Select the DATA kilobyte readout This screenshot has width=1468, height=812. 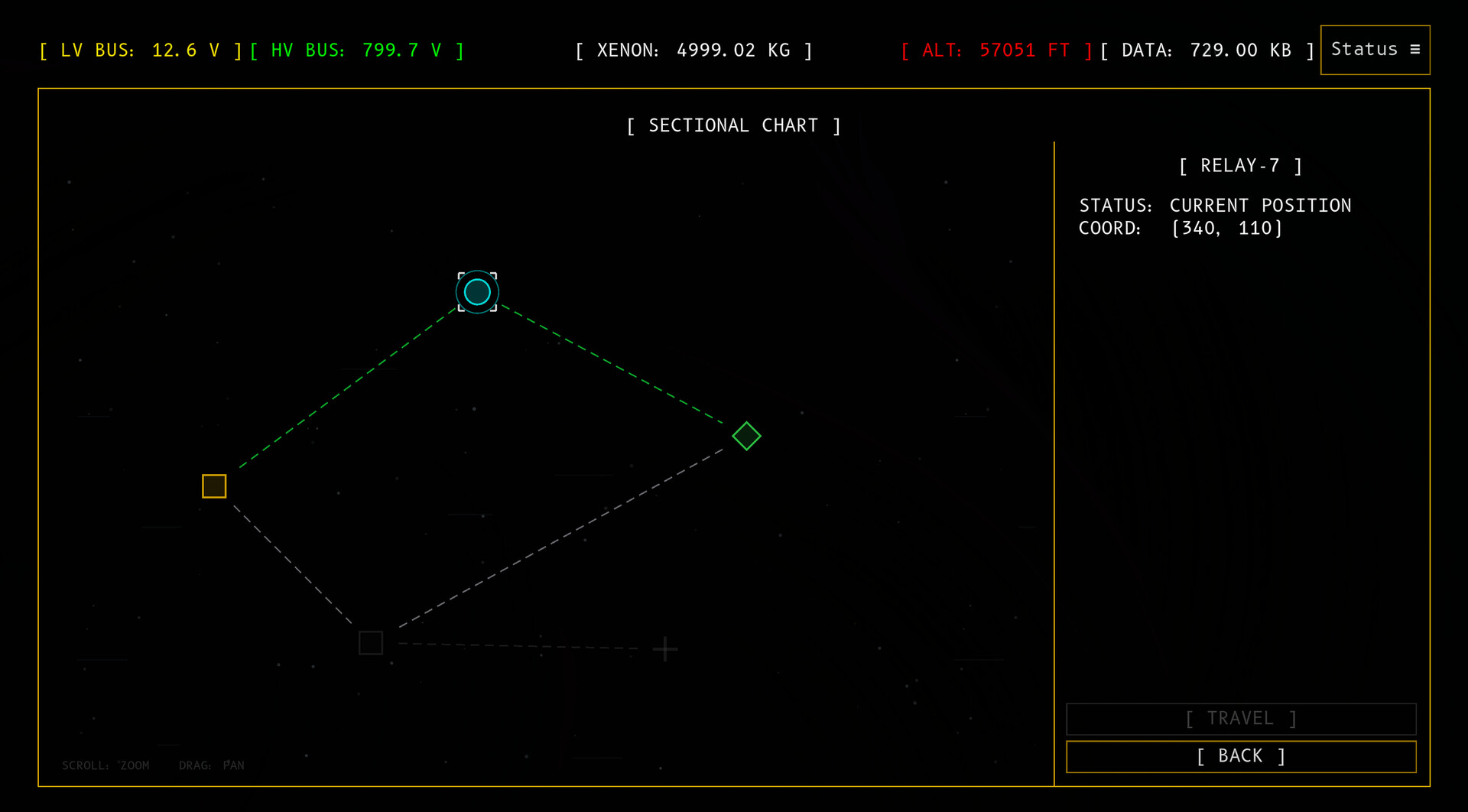coord(1207,50)
